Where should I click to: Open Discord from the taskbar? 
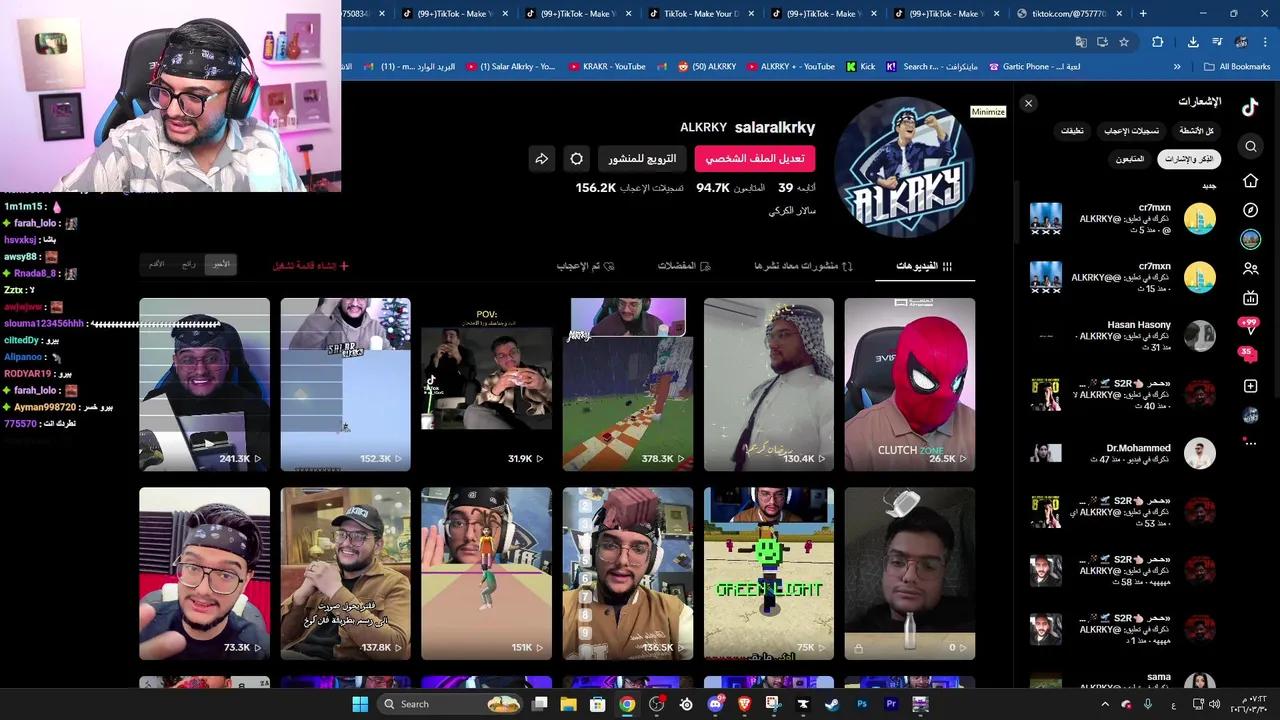point(715,704)
